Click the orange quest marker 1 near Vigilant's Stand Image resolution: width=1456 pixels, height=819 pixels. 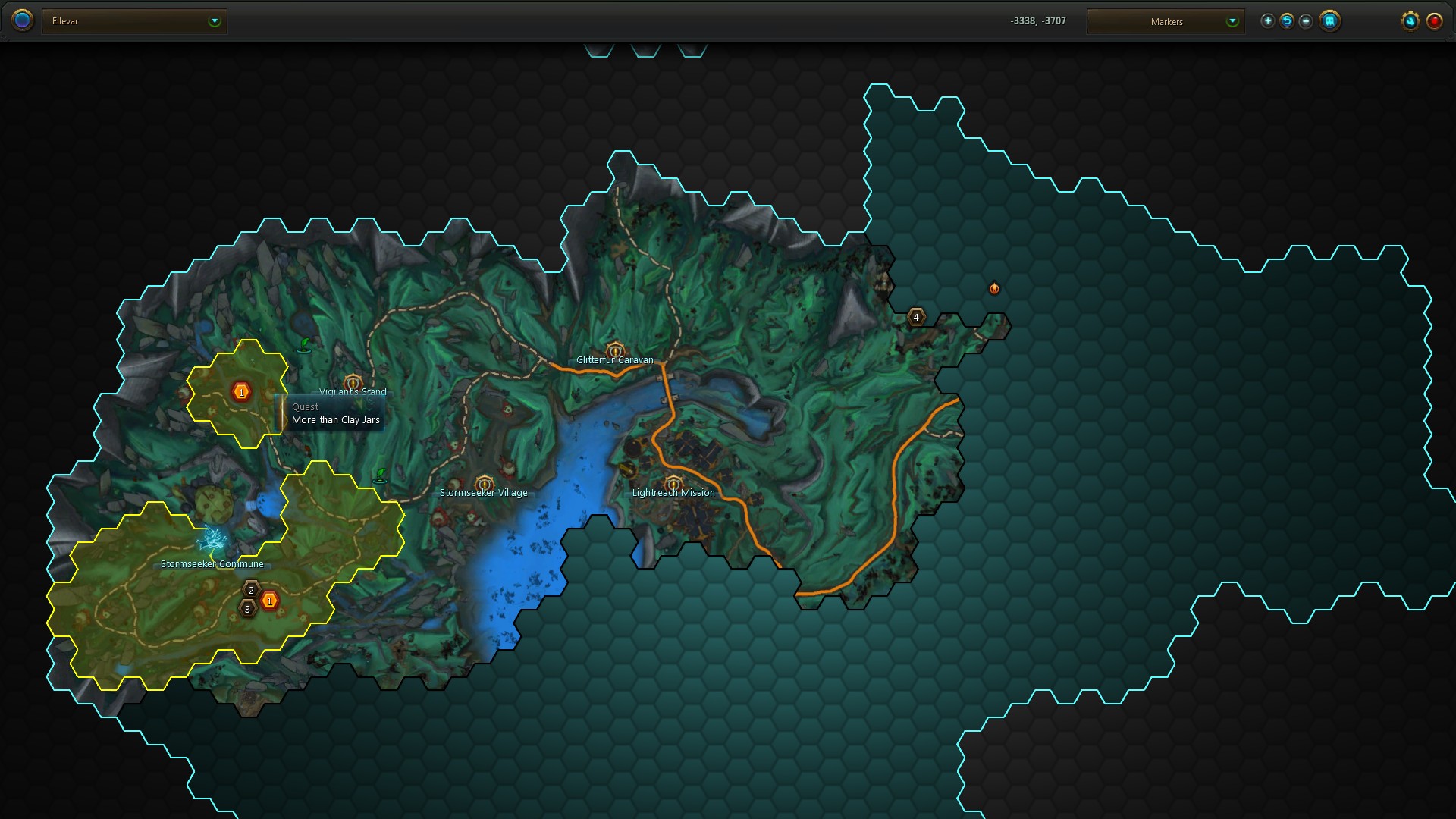[241, 392]
